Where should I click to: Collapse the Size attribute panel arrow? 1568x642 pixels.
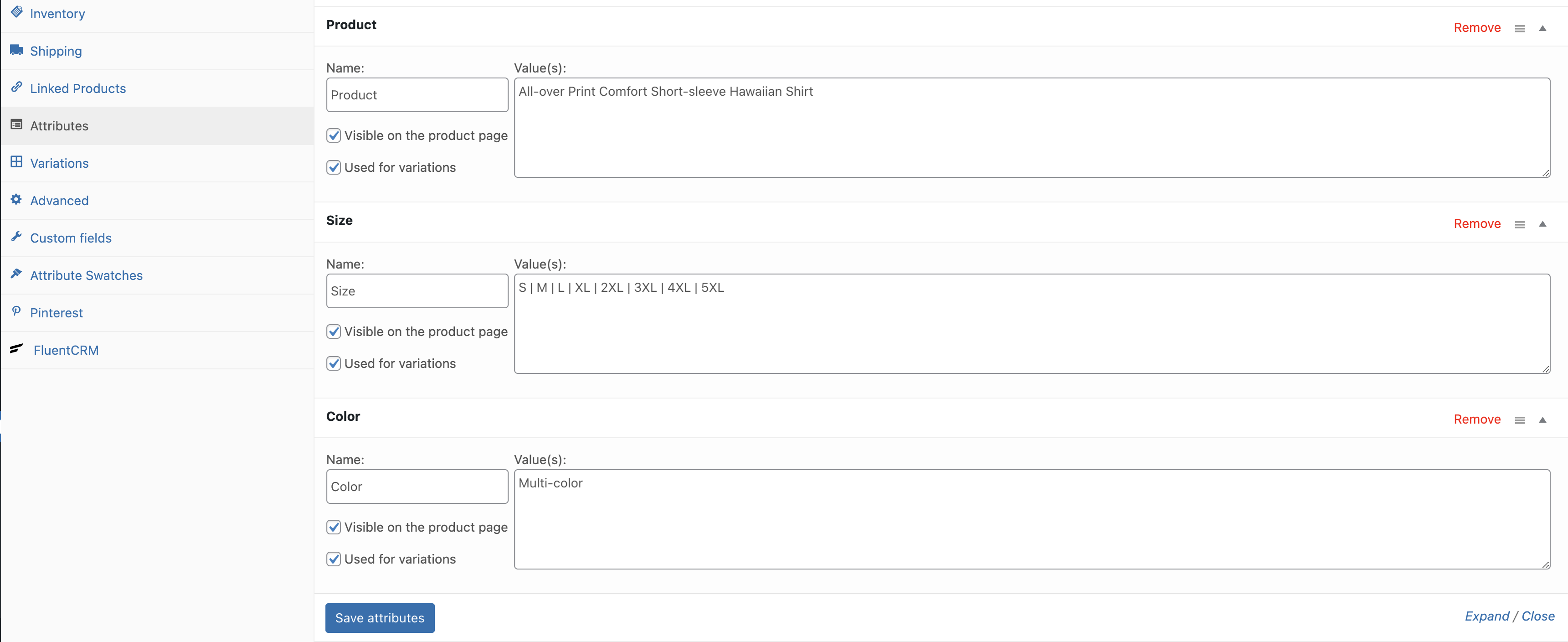[1542, 224]
